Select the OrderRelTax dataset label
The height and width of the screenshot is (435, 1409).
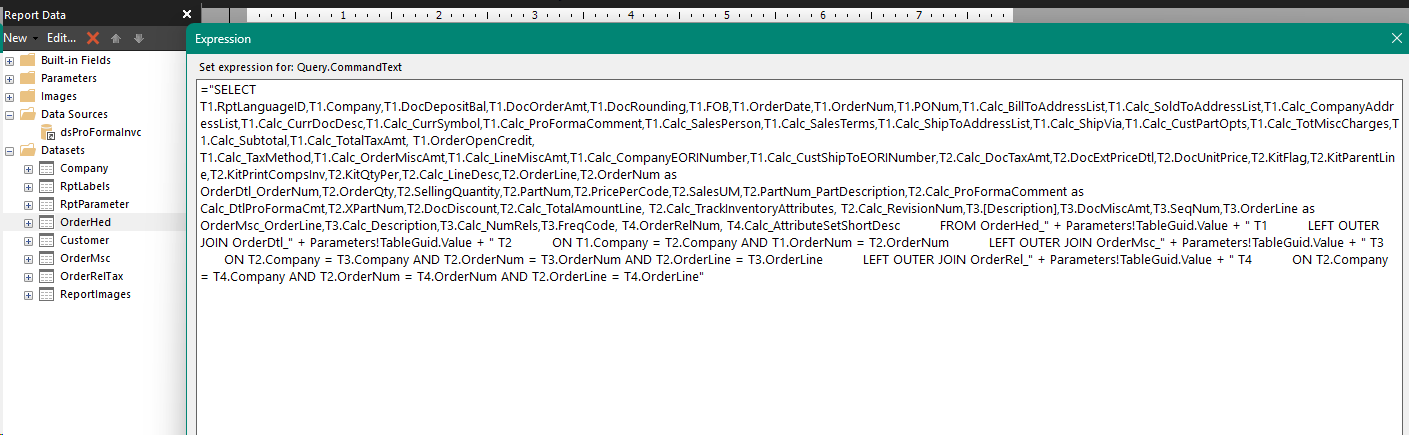tap(91, 276)
